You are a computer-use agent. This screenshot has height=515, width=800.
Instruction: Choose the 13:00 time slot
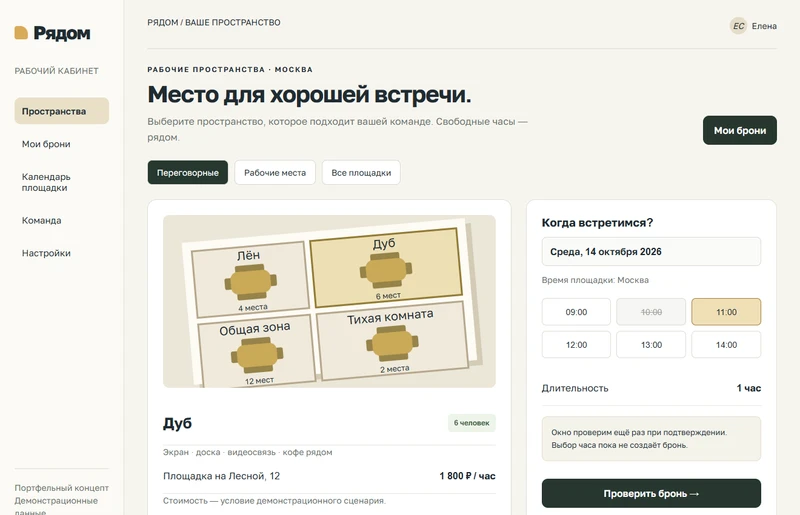pos(651,345)
